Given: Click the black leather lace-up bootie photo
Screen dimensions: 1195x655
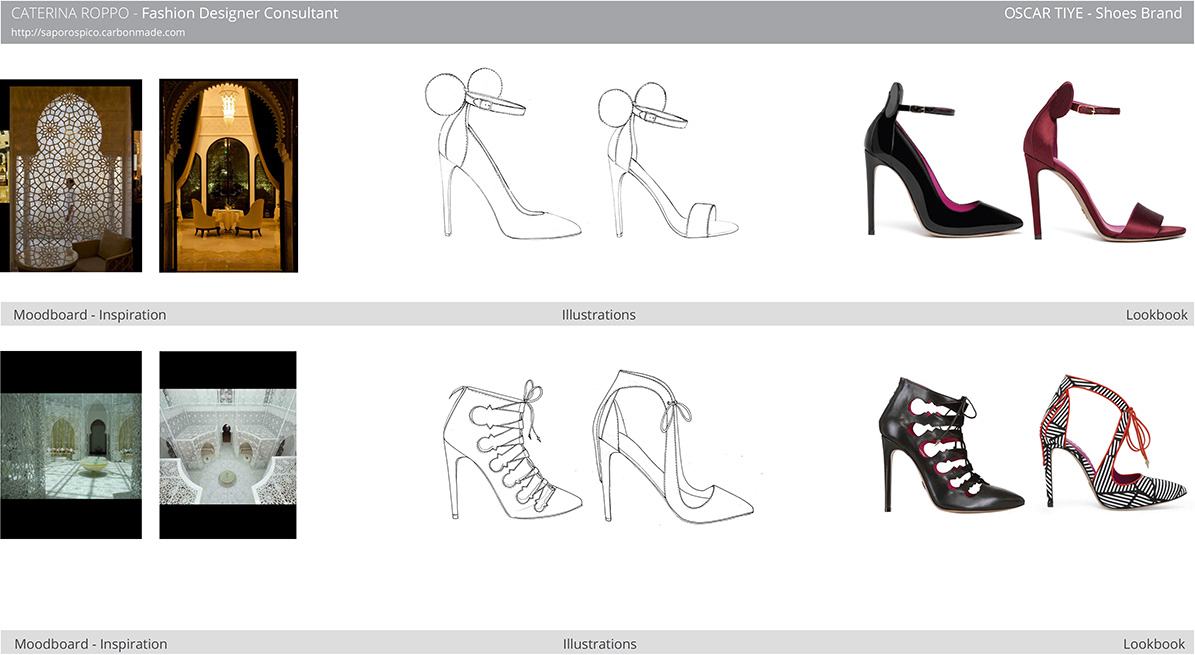Looking at the screenshot, I should point(950,445).
